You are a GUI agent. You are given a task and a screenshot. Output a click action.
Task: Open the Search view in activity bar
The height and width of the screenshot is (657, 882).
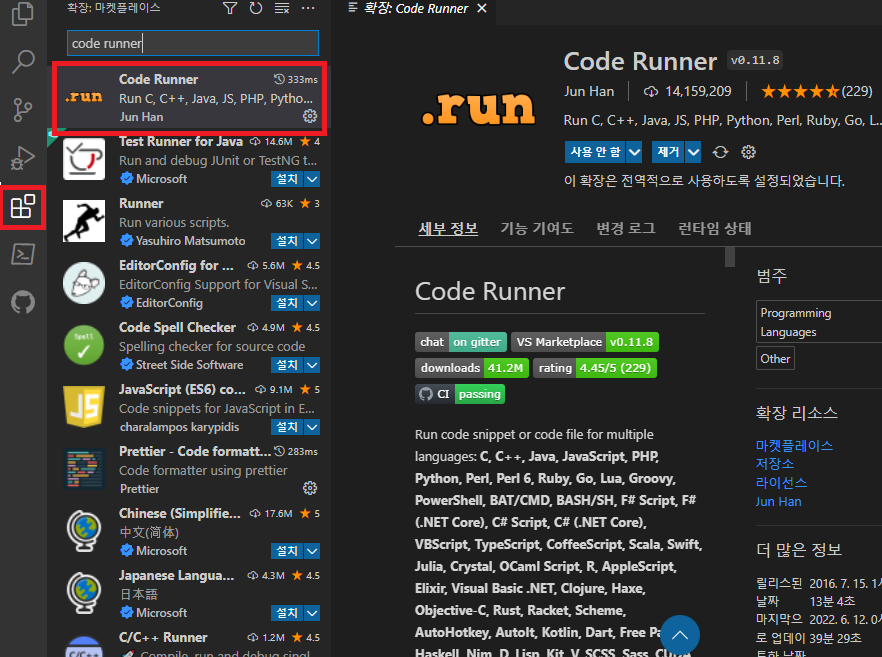22,61
